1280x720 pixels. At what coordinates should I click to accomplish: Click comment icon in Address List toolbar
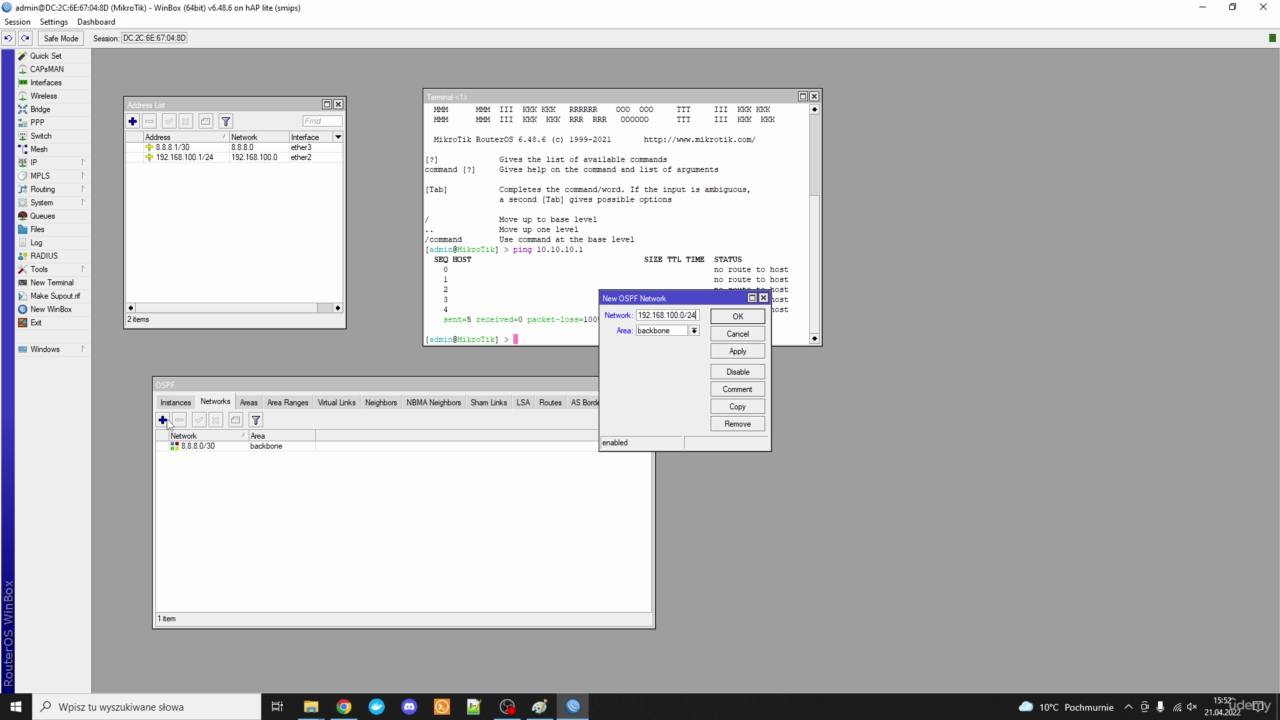coord(205,121)
